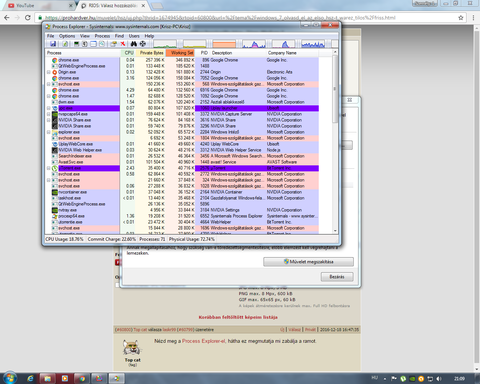Click the DLL/Handles view toolbar icon
The image size is (480, 384).
tap(102, 44)
